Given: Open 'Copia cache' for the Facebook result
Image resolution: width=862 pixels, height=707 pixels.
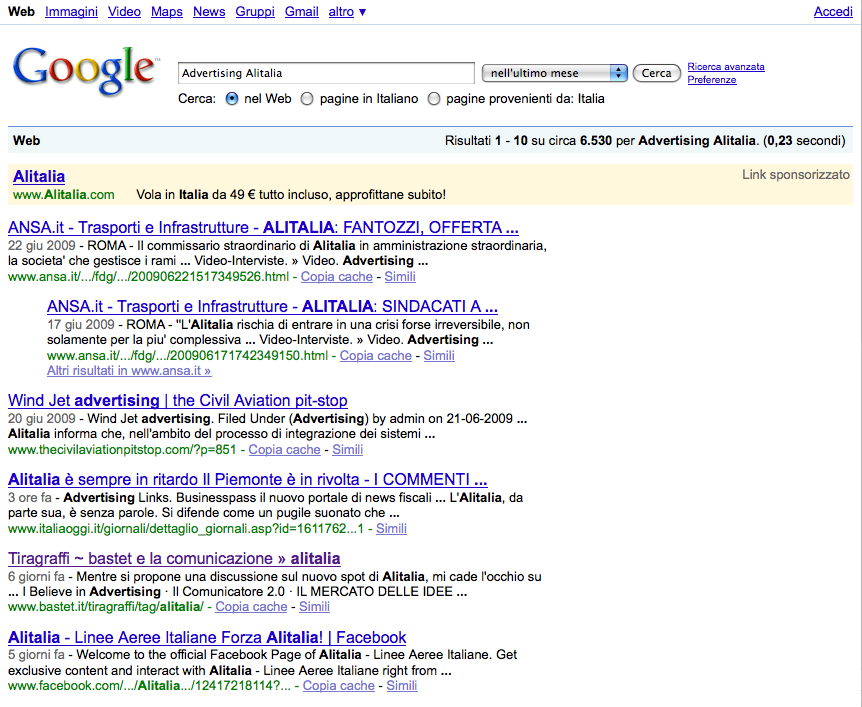Looking at the screenshot, I should click(339, 686).
